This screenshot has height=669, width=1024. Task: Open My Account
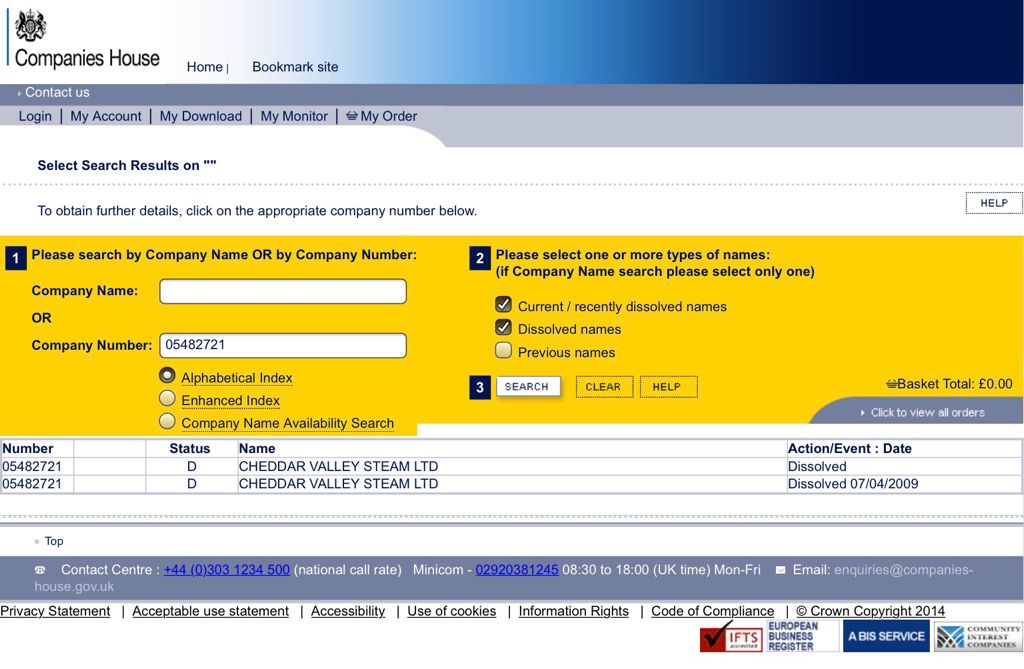(x=106, y=116)
